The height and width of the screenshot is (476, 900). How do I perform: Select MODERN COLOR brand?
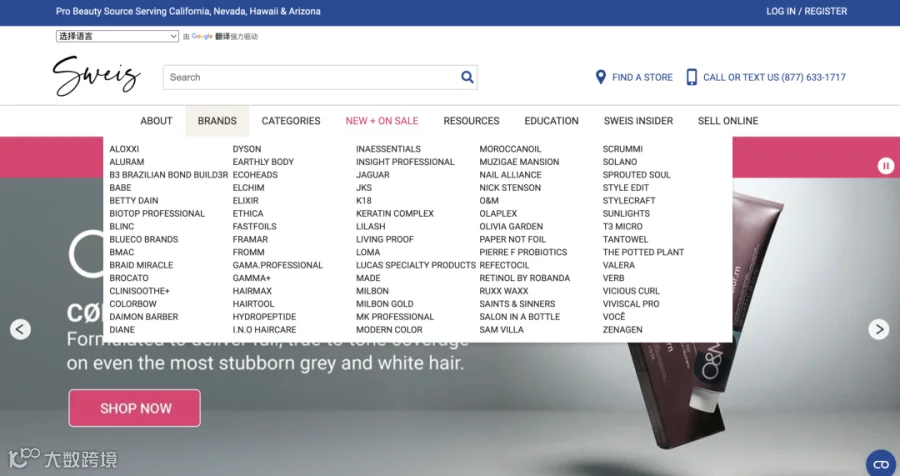pyautogui.click(x=389, y=330)
